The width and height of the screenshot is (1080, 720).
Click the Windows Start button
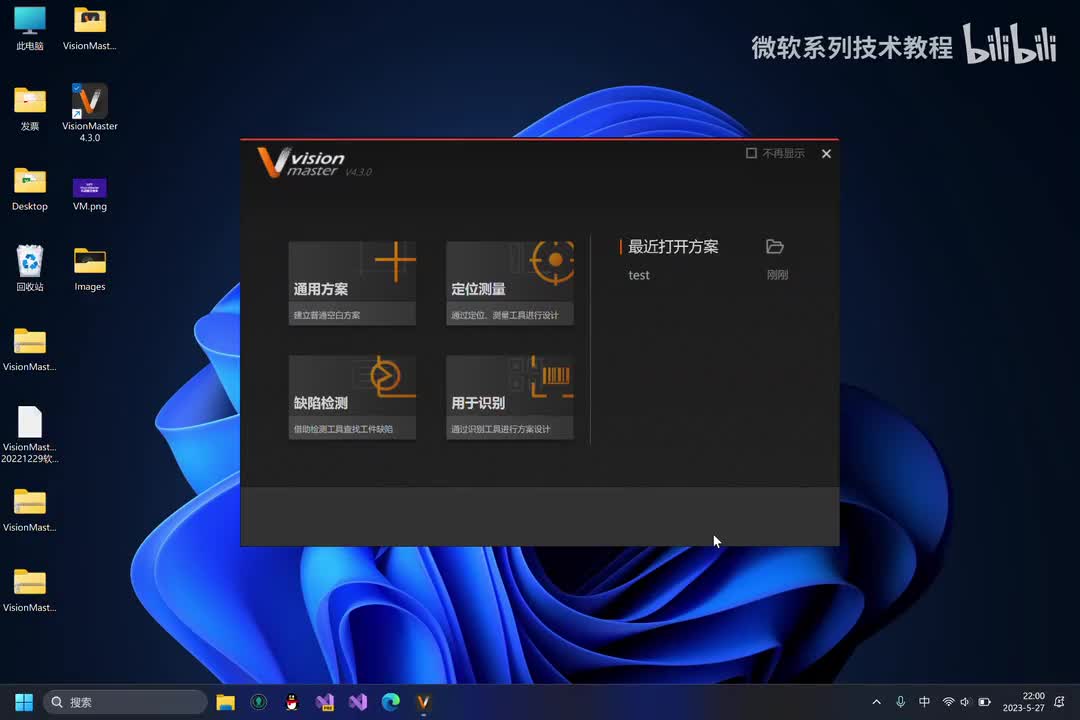[24, 702]
